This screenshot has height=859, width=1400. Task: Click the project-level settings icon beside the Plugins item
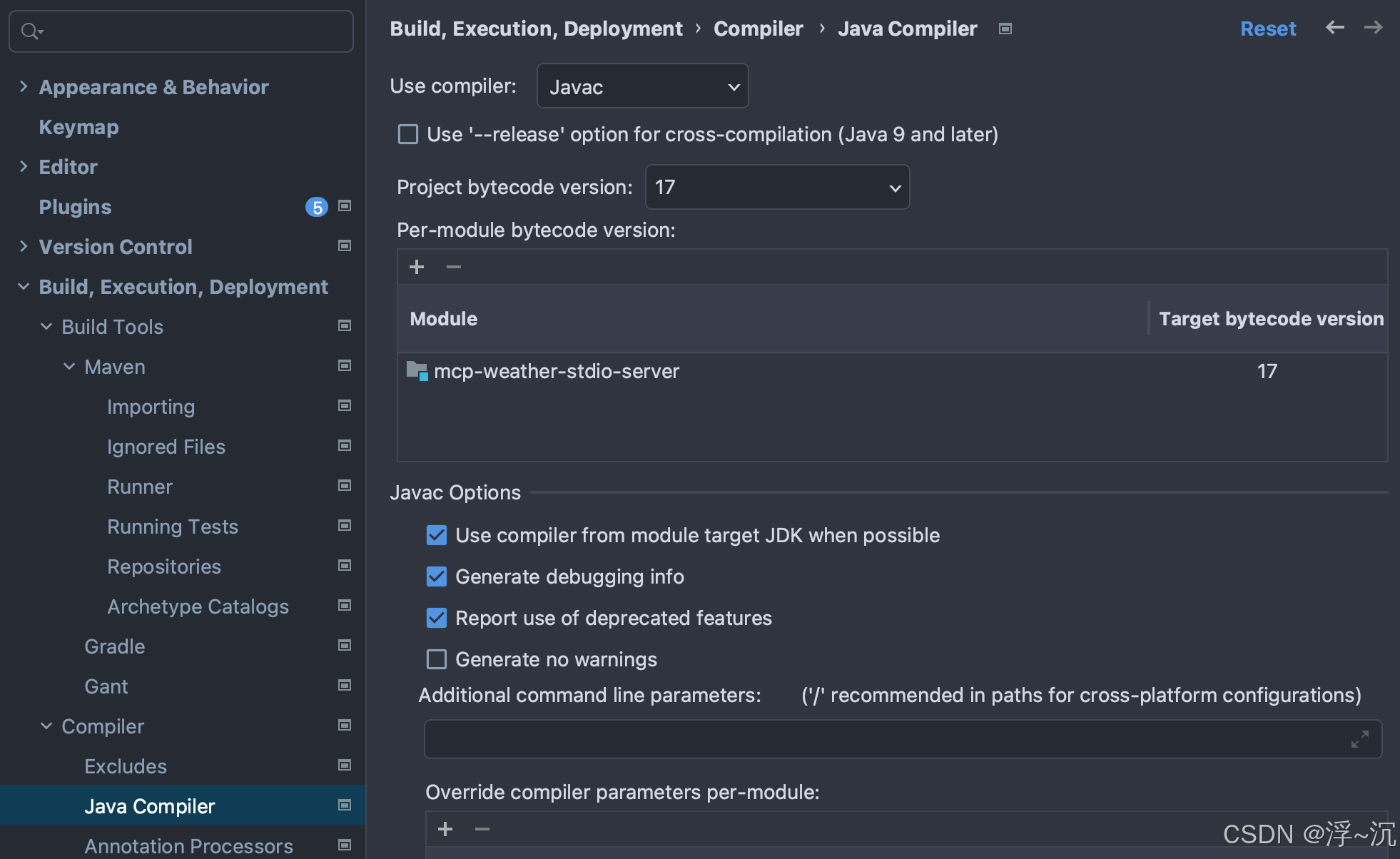click(x=345, y=206)
